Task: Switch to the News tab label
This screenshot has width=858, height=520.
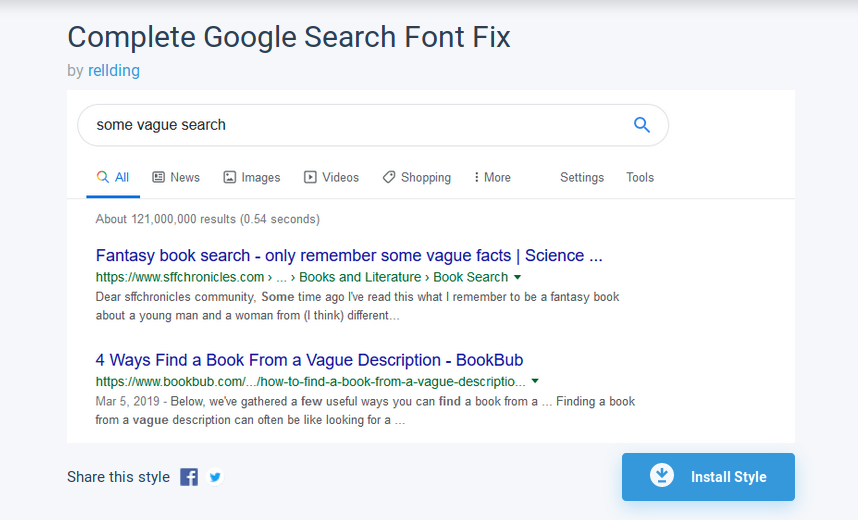Action: 185,177
